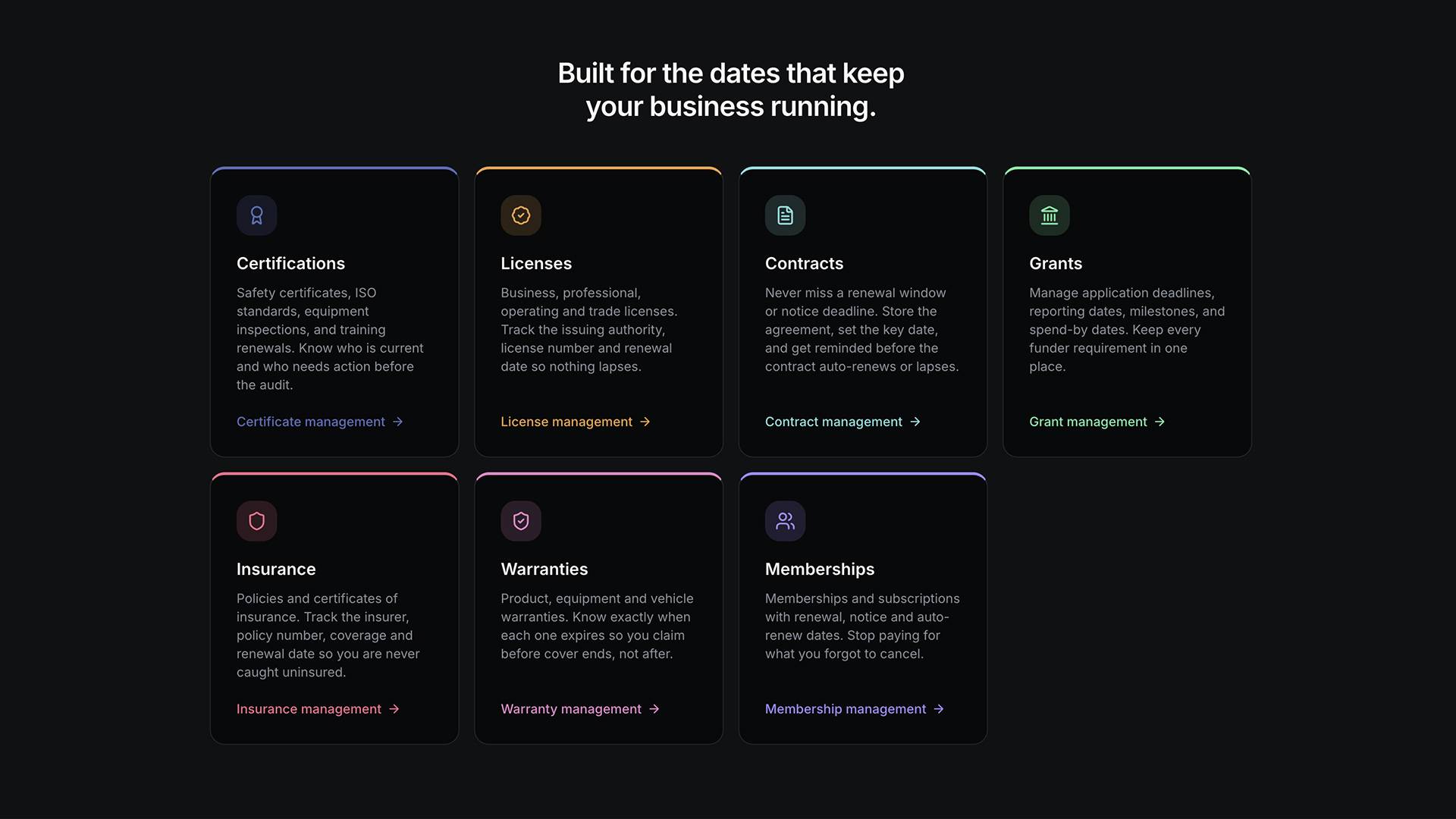Click the Grants bank building icon
1456x819 pixels.
[1050, 215]
